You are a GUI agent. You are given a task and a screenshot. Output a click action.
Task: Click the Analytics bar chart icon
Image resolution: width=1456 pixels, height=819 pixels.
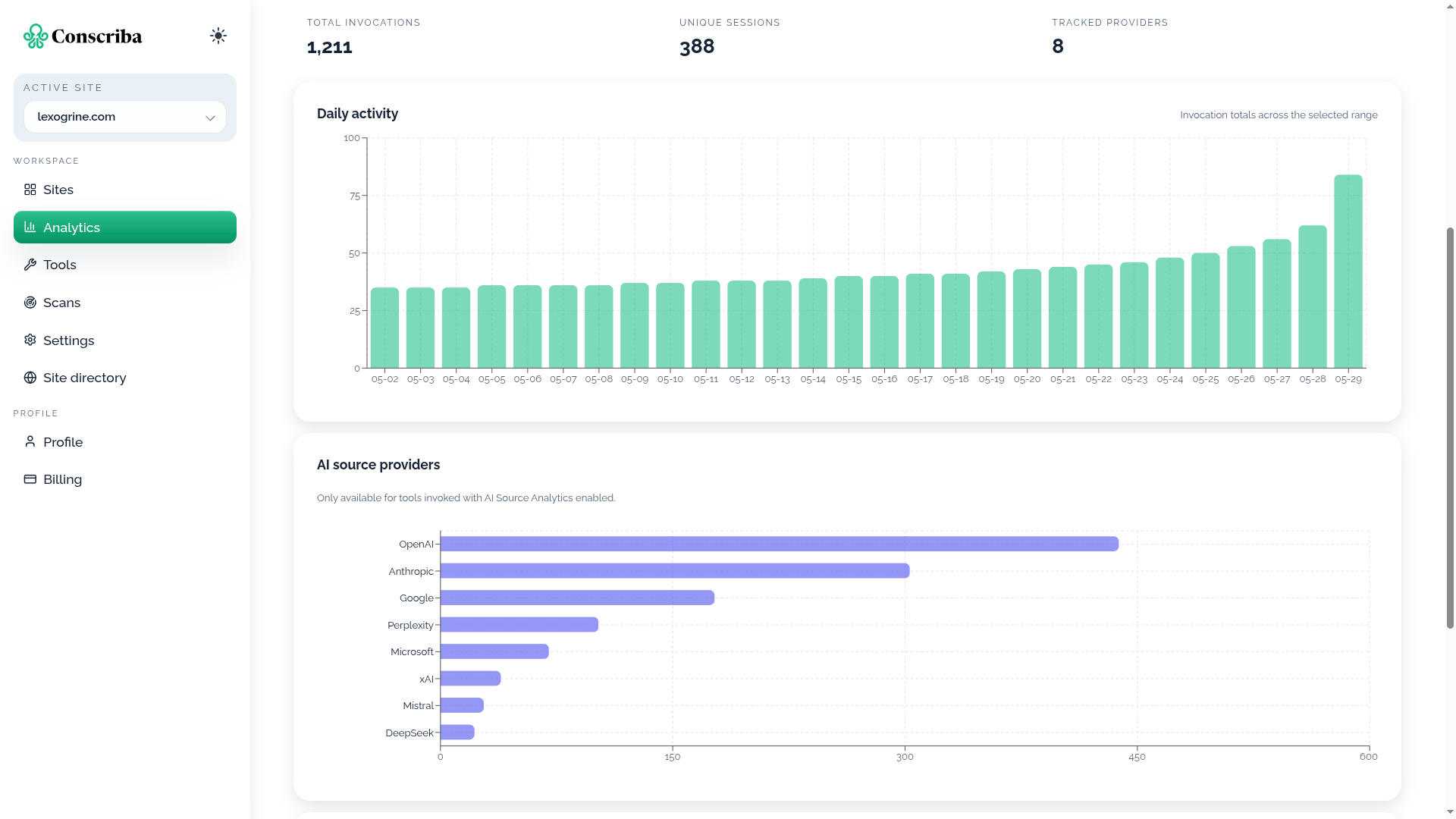(x=30, y=227)
